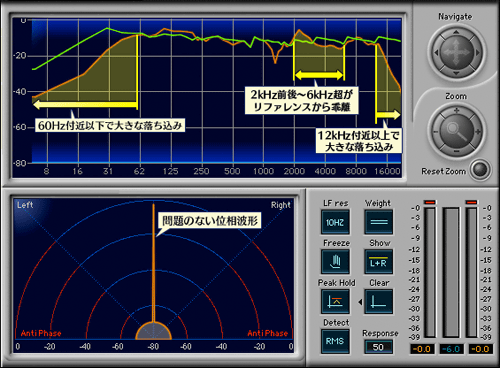Click the top Zoom plus button

click(456, 110)
